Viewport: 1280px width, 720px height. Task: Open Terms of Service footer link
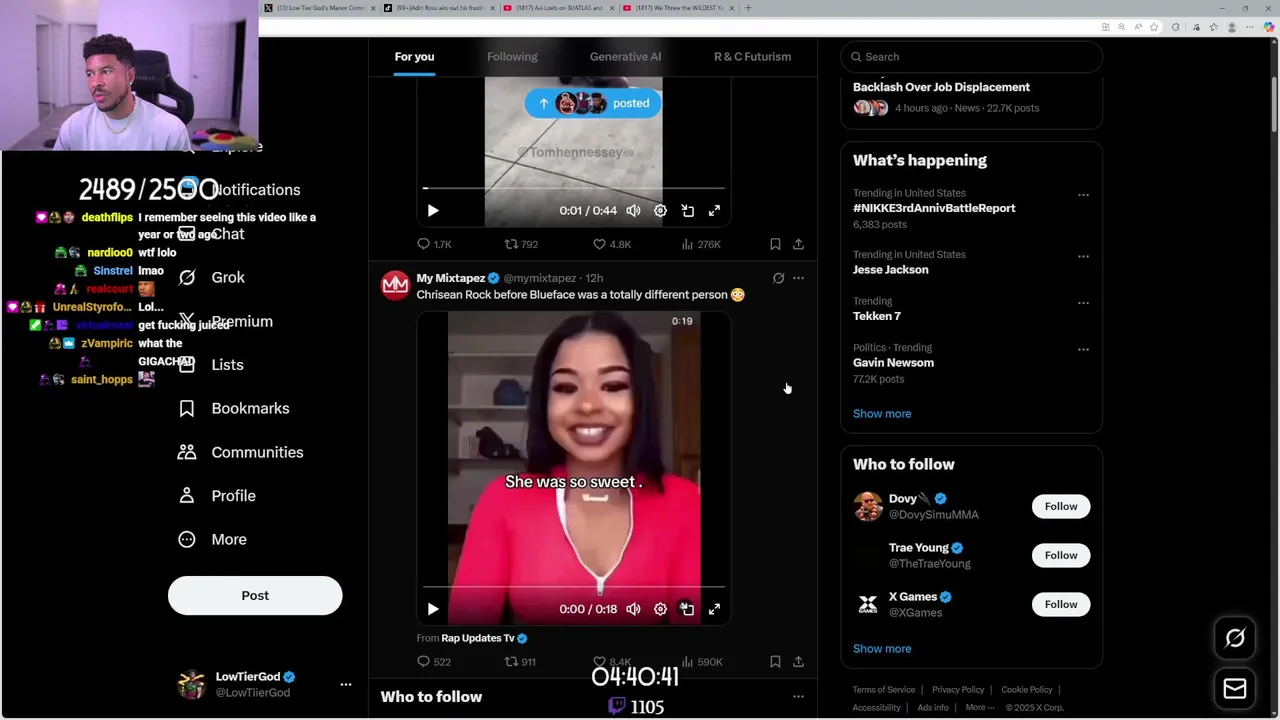click(884, 690)
